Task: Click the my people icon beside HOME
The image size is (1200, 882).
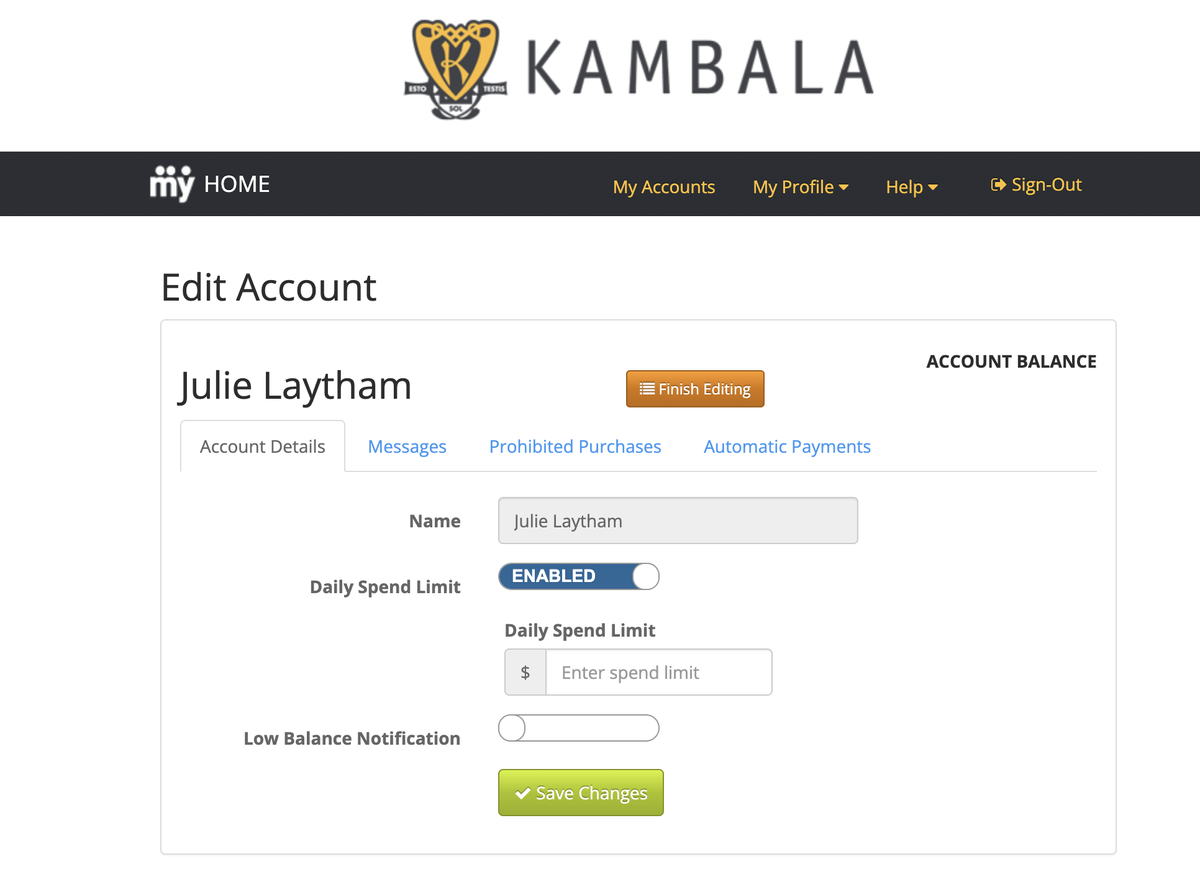Action: point(172,184)
